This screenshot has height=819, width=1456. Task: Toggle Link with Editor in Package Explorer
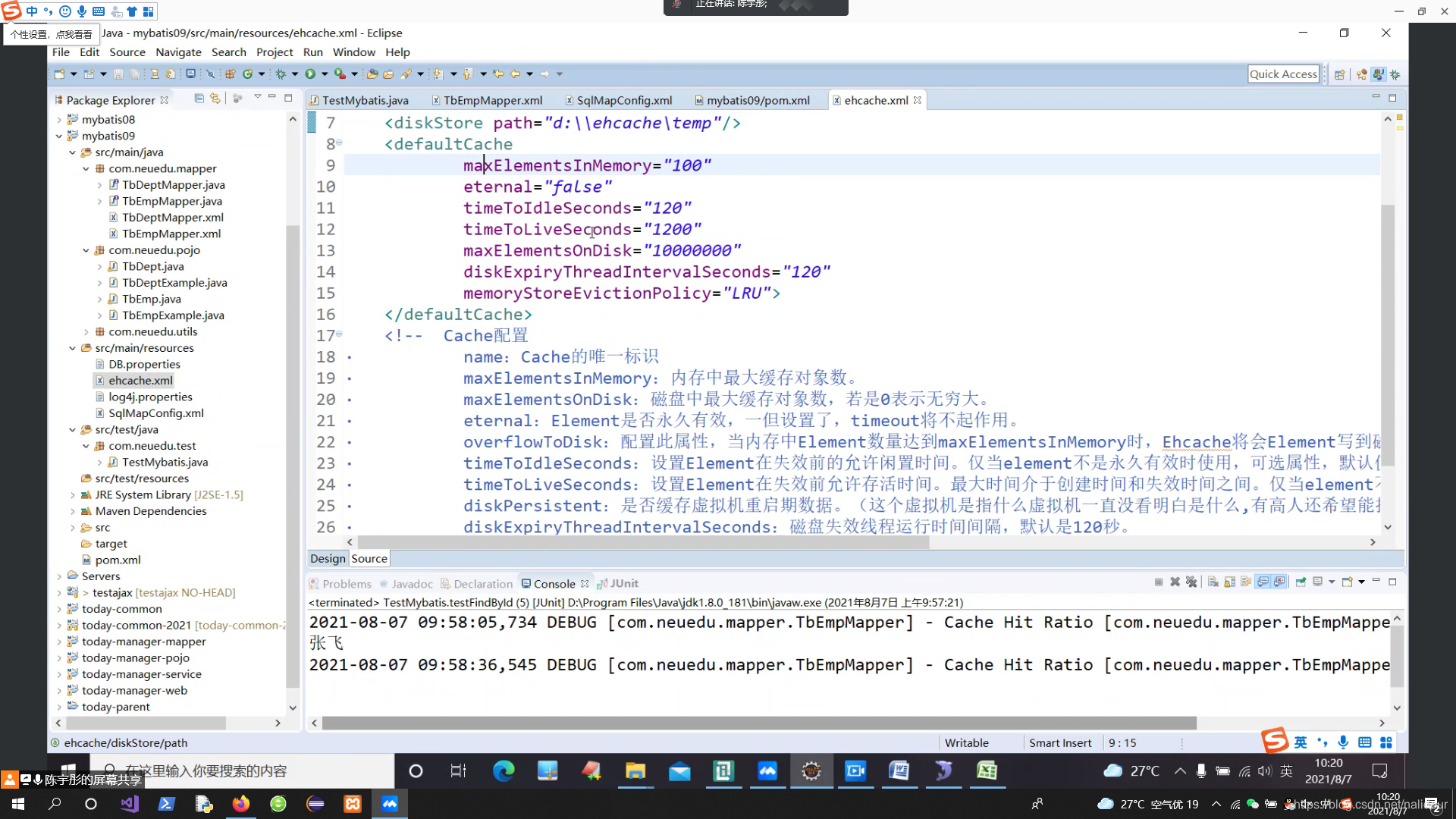coord(215,99)
